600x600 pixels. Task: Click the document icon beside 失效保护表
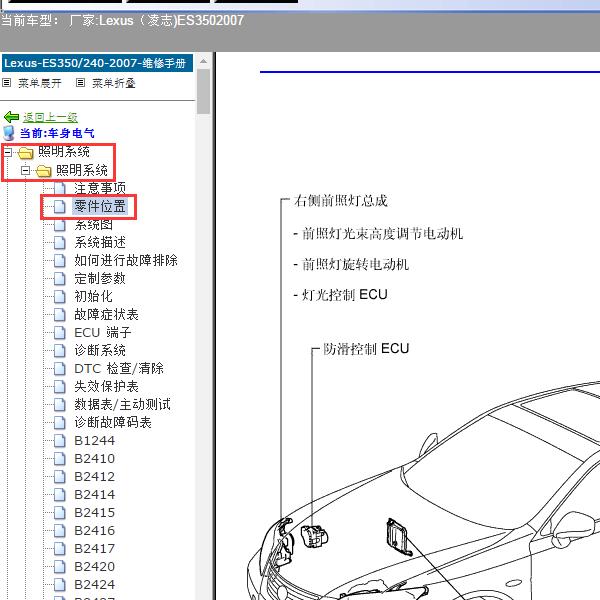click(60, 386)
